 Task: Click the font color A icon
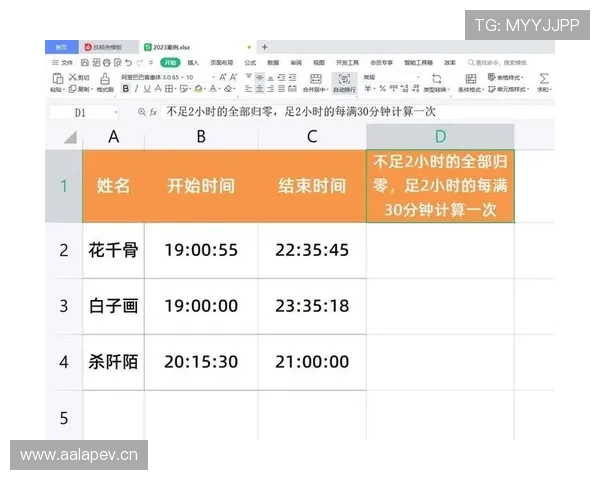213,89
